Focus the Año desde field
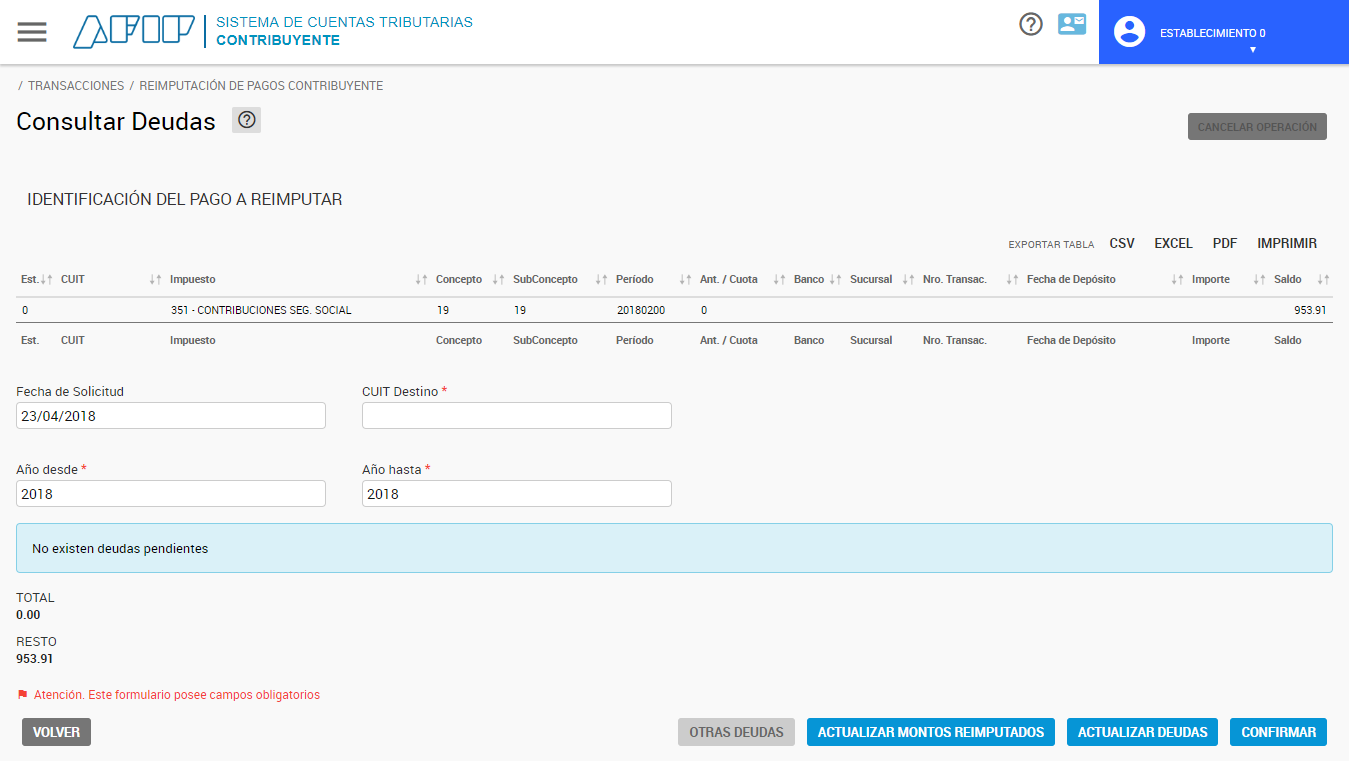 pos(171,494)
